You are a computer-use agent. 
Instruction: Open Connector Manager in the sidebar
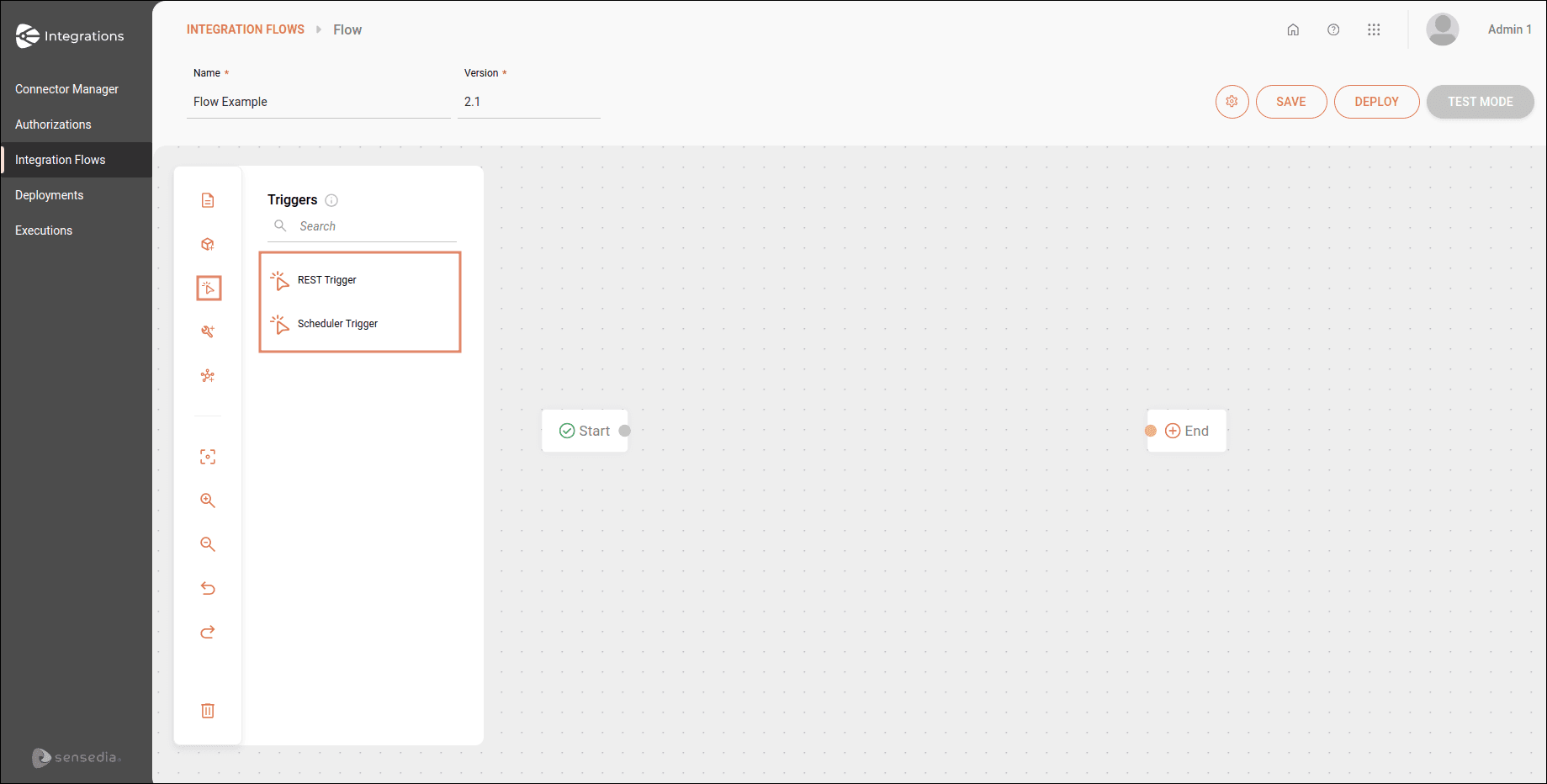pyautogui.click(x=66, y=89)
